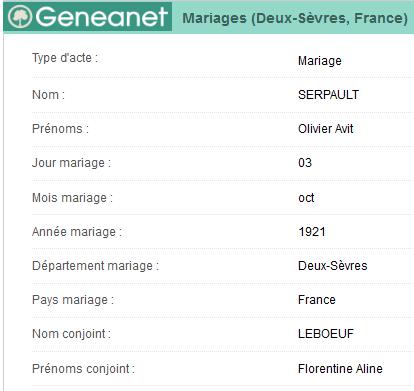Viewport: 414px width, 391px height.
Task: Click the Florentine Aline spouse names
Action: [340, 369]
